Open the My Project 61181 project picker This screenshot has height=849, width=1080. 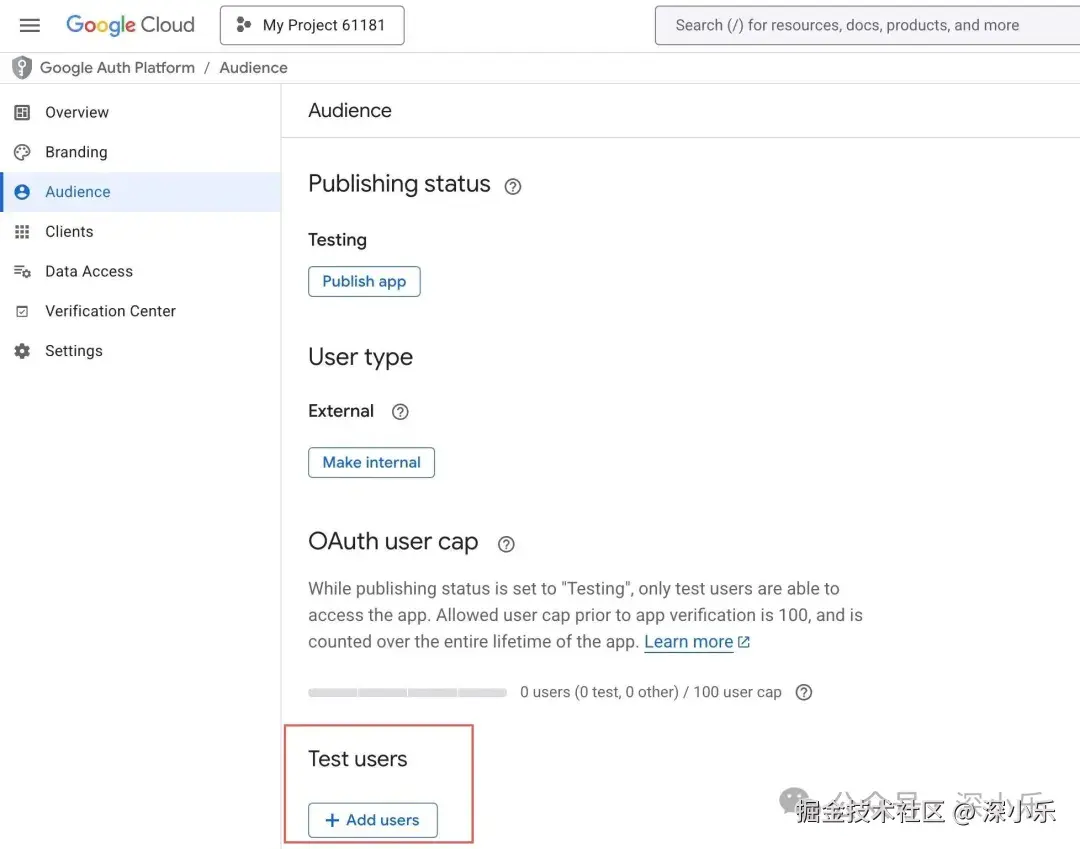[x=312, y=26]
